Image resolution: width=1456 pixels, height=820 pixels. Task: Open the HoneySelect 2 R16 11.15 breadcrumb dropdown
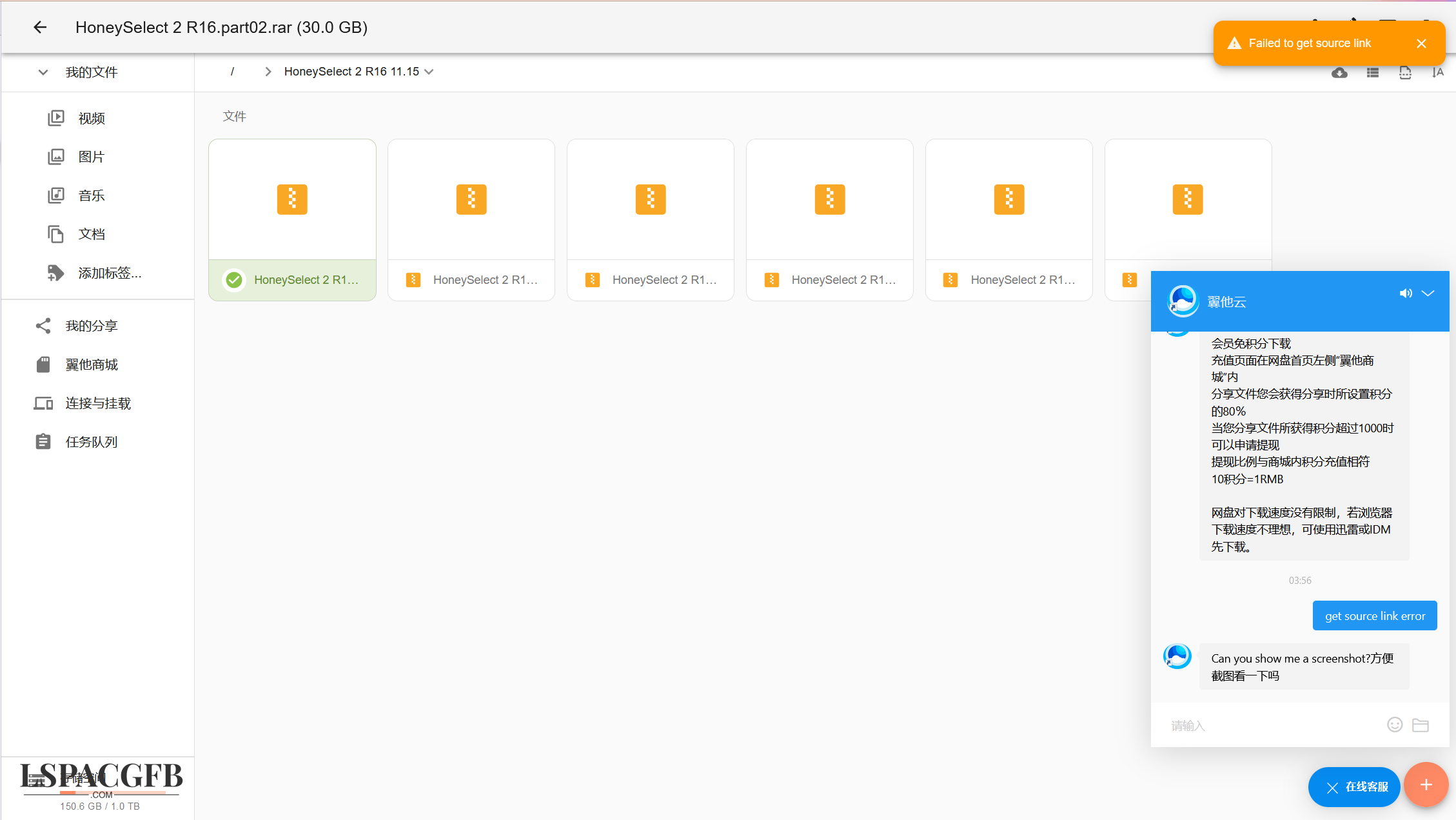tap(429, 72)
